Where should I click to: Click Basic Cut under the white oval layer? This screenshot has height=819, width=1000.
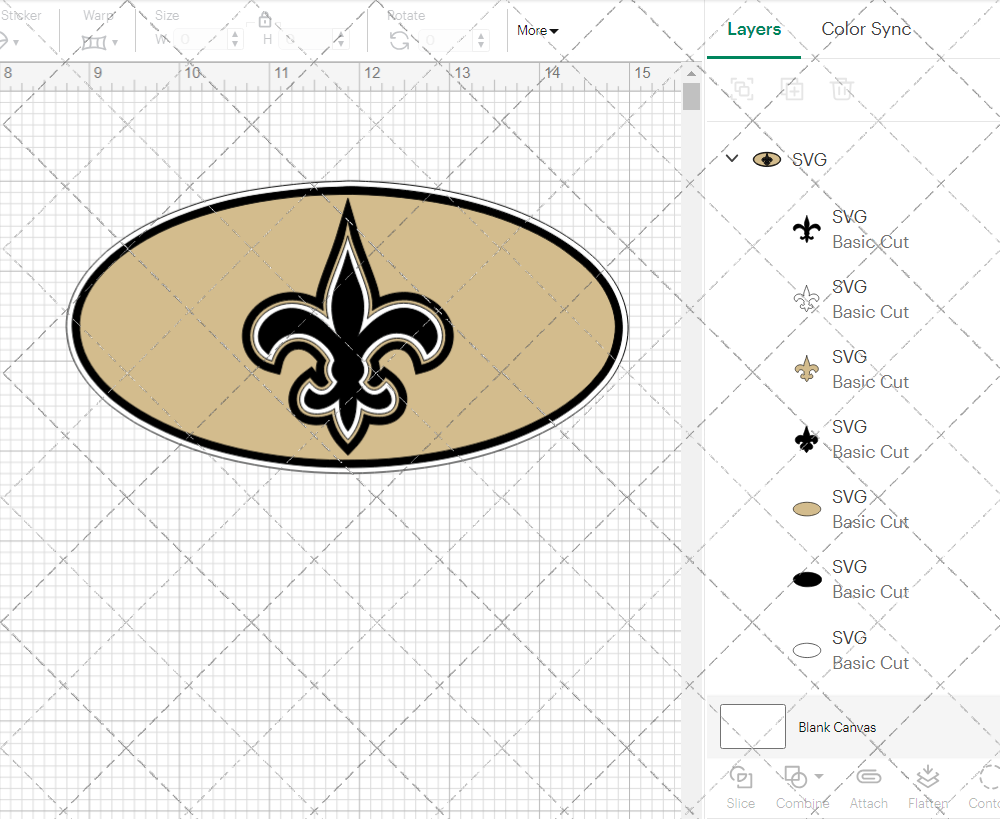871,663
